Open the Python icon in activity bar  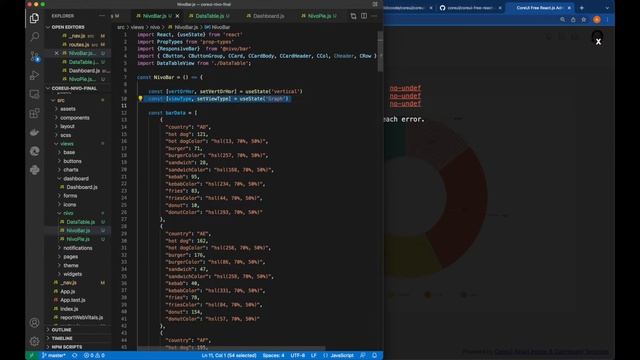coord(35,170)
